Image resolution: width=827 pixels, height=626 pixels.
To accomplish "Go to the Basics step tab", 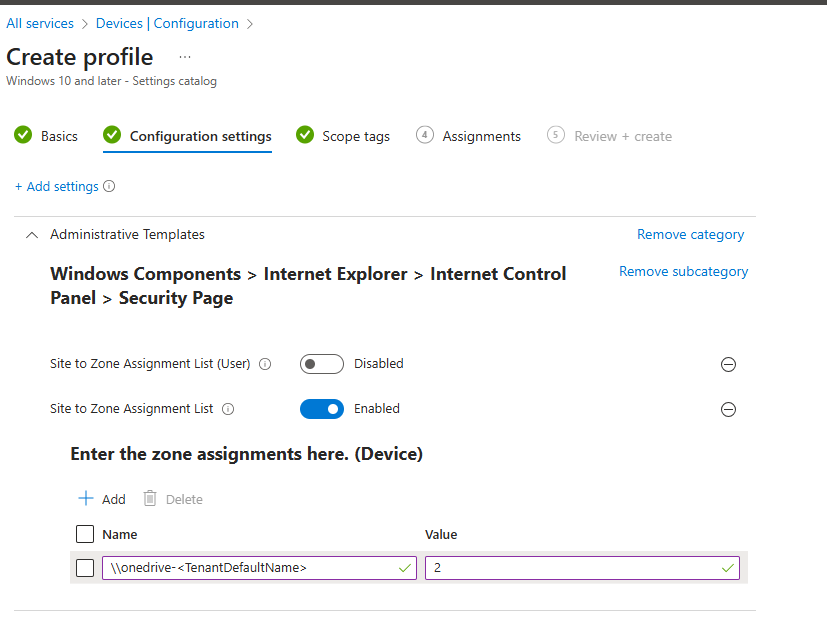I will pyautogui.click(x=46, y=136).
